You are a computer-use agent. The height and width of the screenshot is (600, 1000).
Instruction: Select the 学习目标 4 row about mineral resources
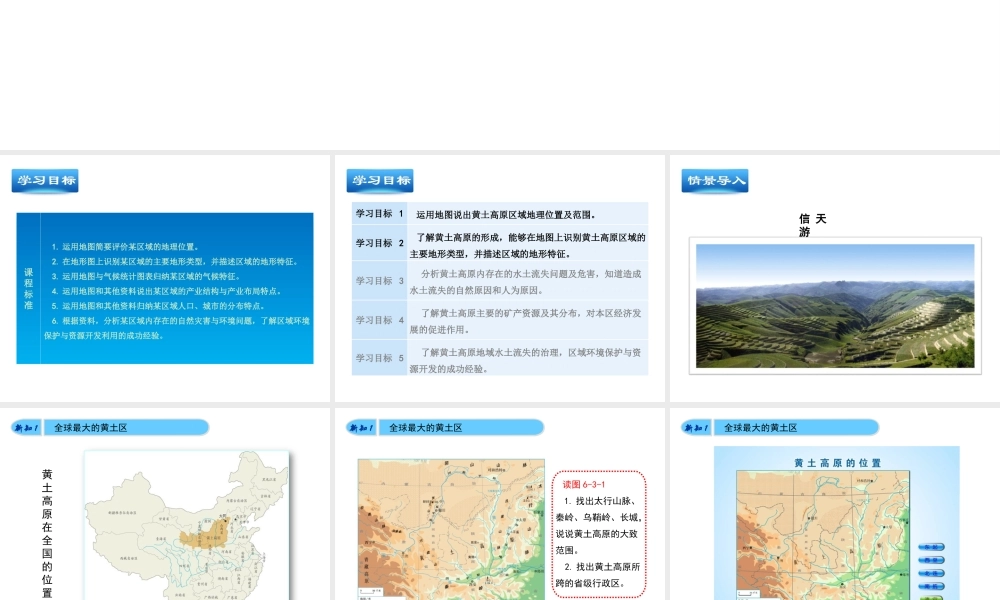tap(499, 320)
